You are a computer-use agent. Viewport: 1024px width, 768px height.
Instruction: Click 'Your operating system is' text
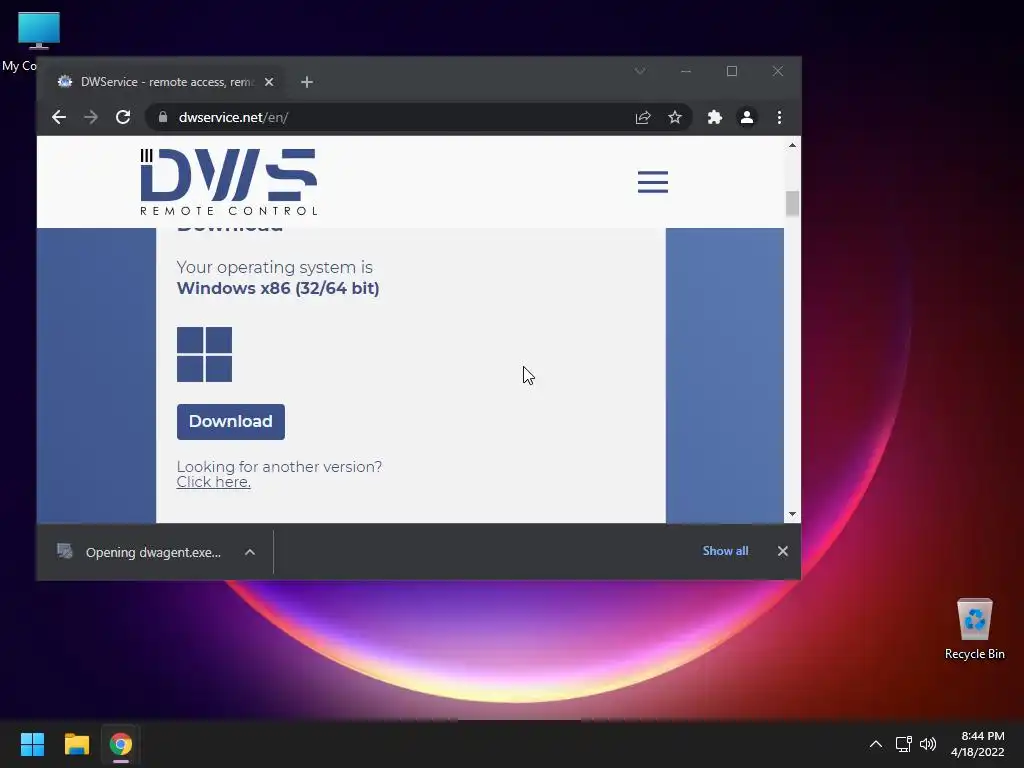tap(274, 268)
